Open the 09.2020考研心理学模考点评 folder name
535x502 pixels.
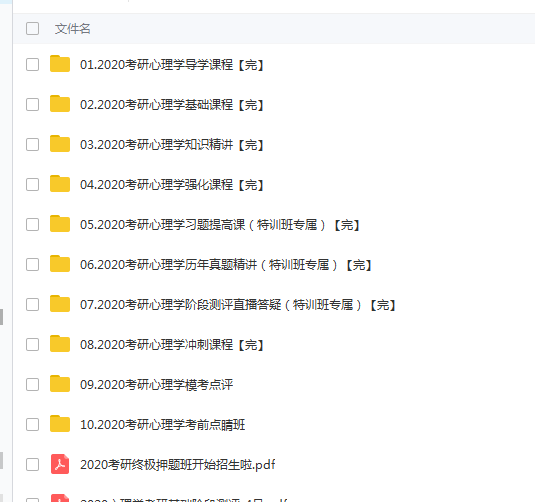157,385
